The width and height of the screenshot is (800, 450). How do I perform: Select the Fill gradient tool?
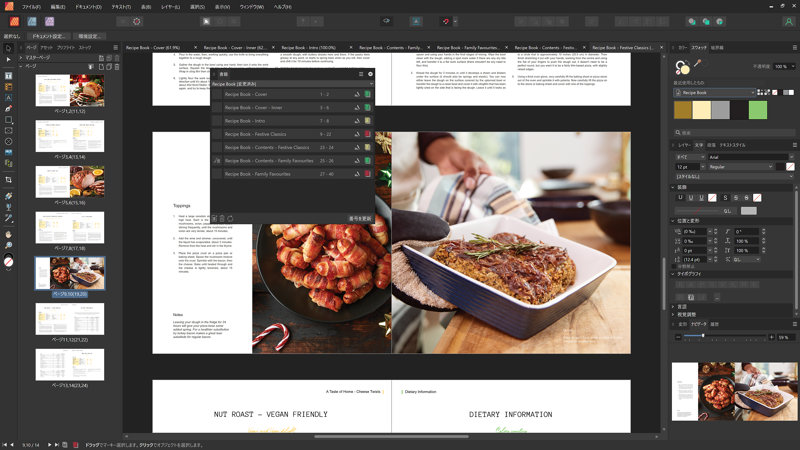coord(8,196)
